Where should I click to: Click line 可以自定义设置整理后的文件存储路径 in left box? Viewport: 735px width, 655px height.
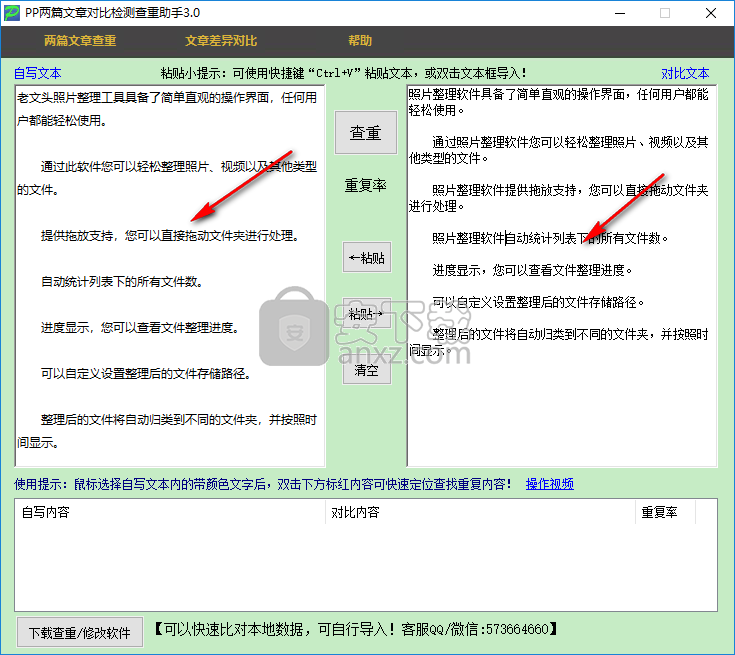146,374
